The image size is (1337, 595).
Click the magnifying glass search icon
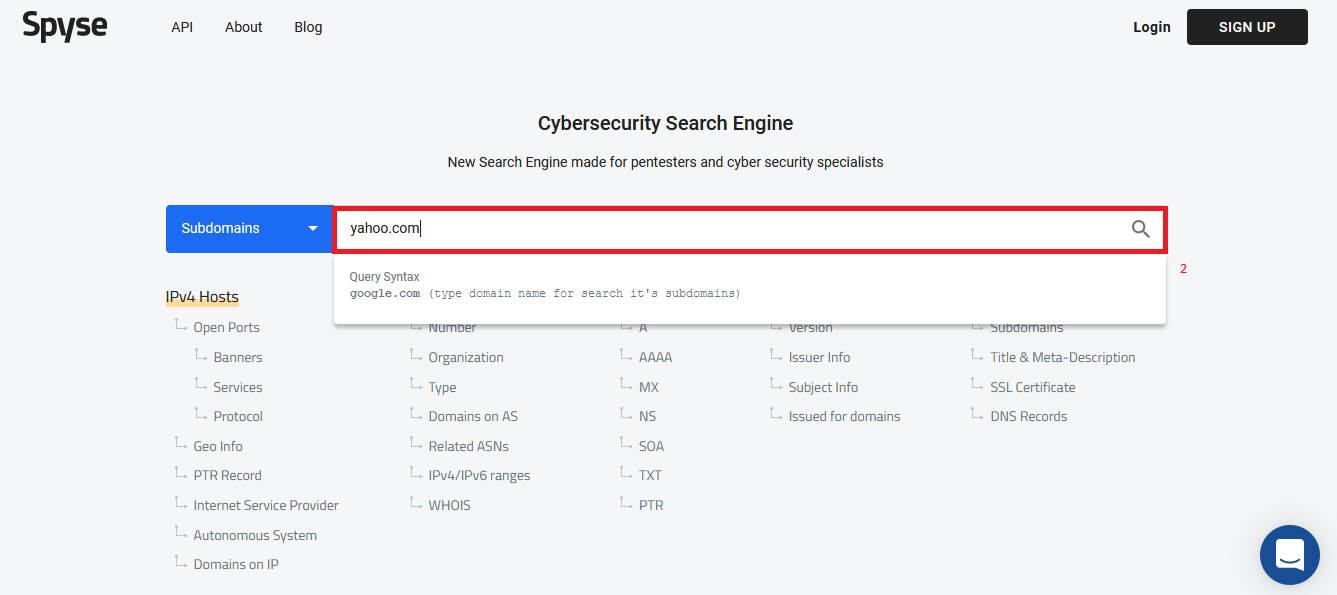point(1140,229)
